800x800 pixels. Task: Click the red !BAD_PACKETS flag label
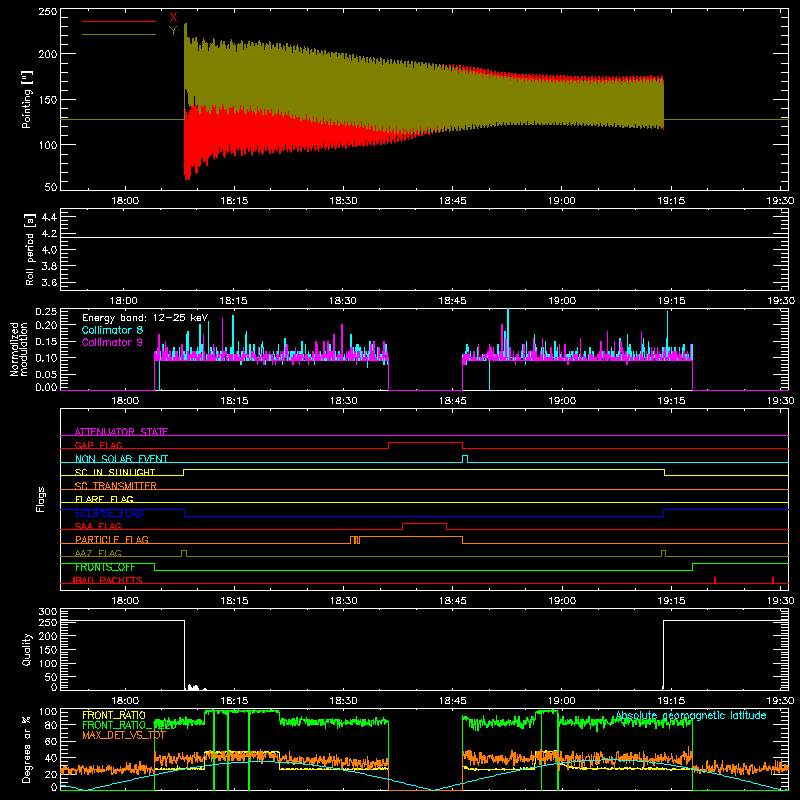[x=108, y=580]
